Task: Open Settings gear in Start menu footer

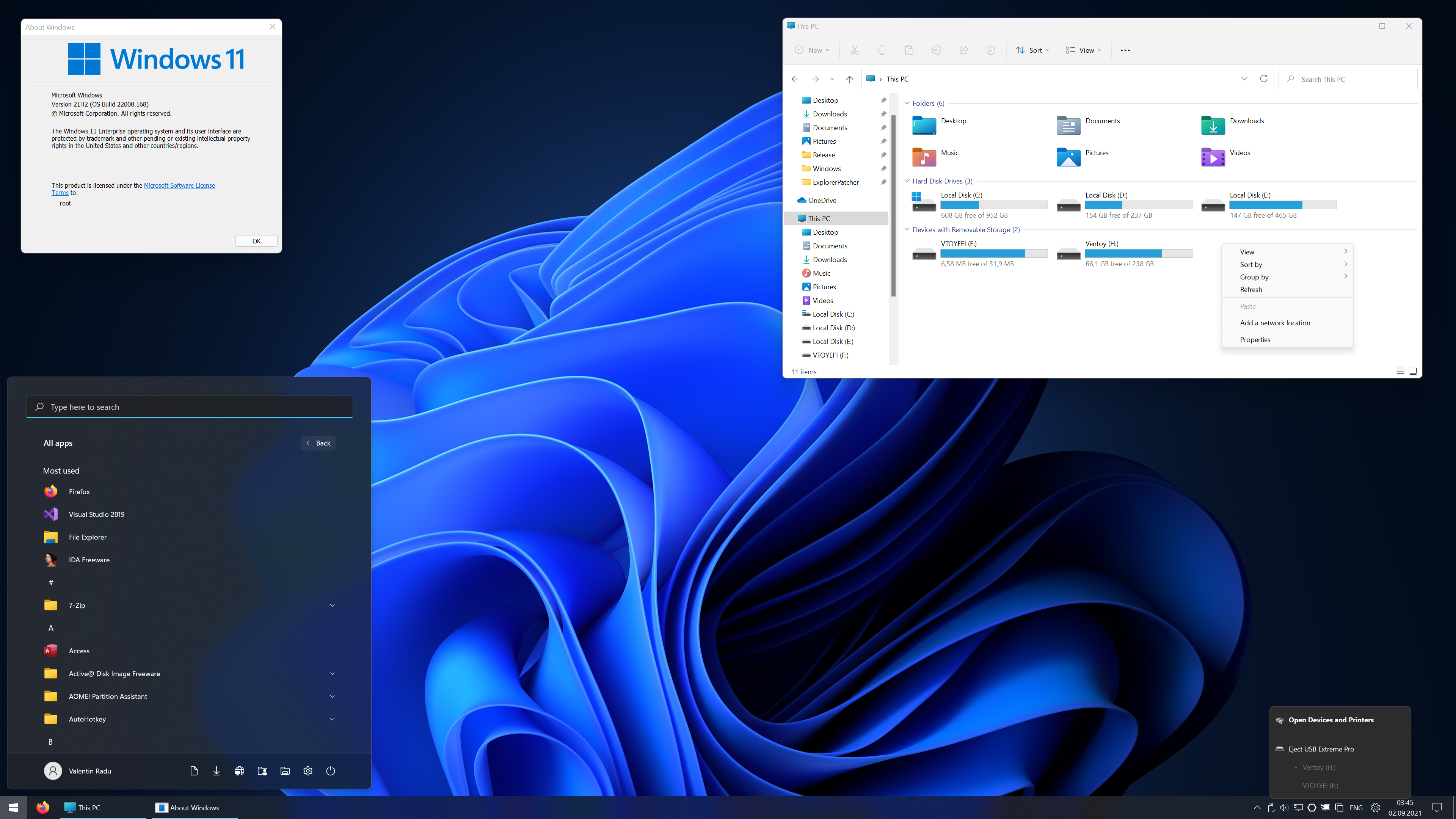Action: point(308,771)
